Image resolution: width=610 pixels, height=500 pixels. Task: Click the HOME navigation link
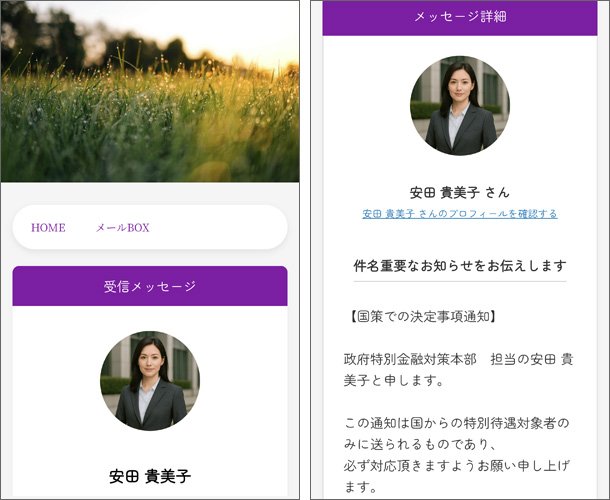click(48, 228)
